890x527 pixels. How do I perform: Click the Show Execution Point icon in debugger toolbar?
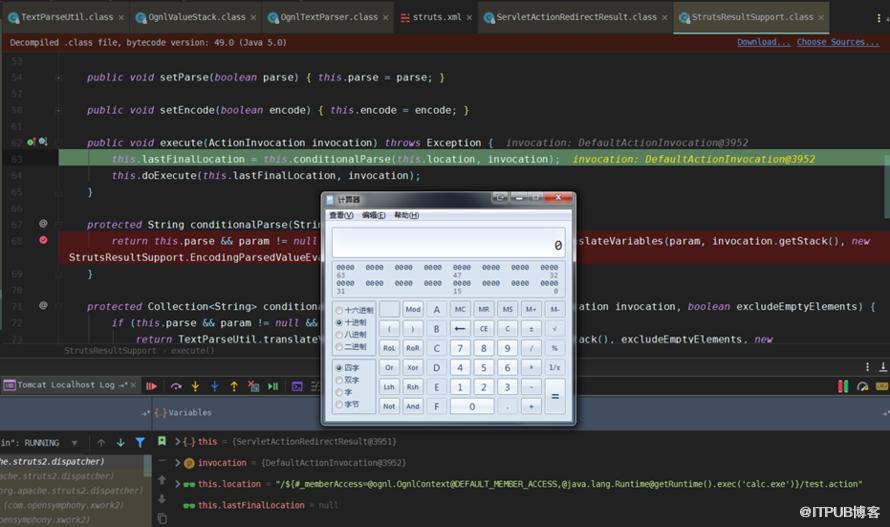click(x=151, y=386)
